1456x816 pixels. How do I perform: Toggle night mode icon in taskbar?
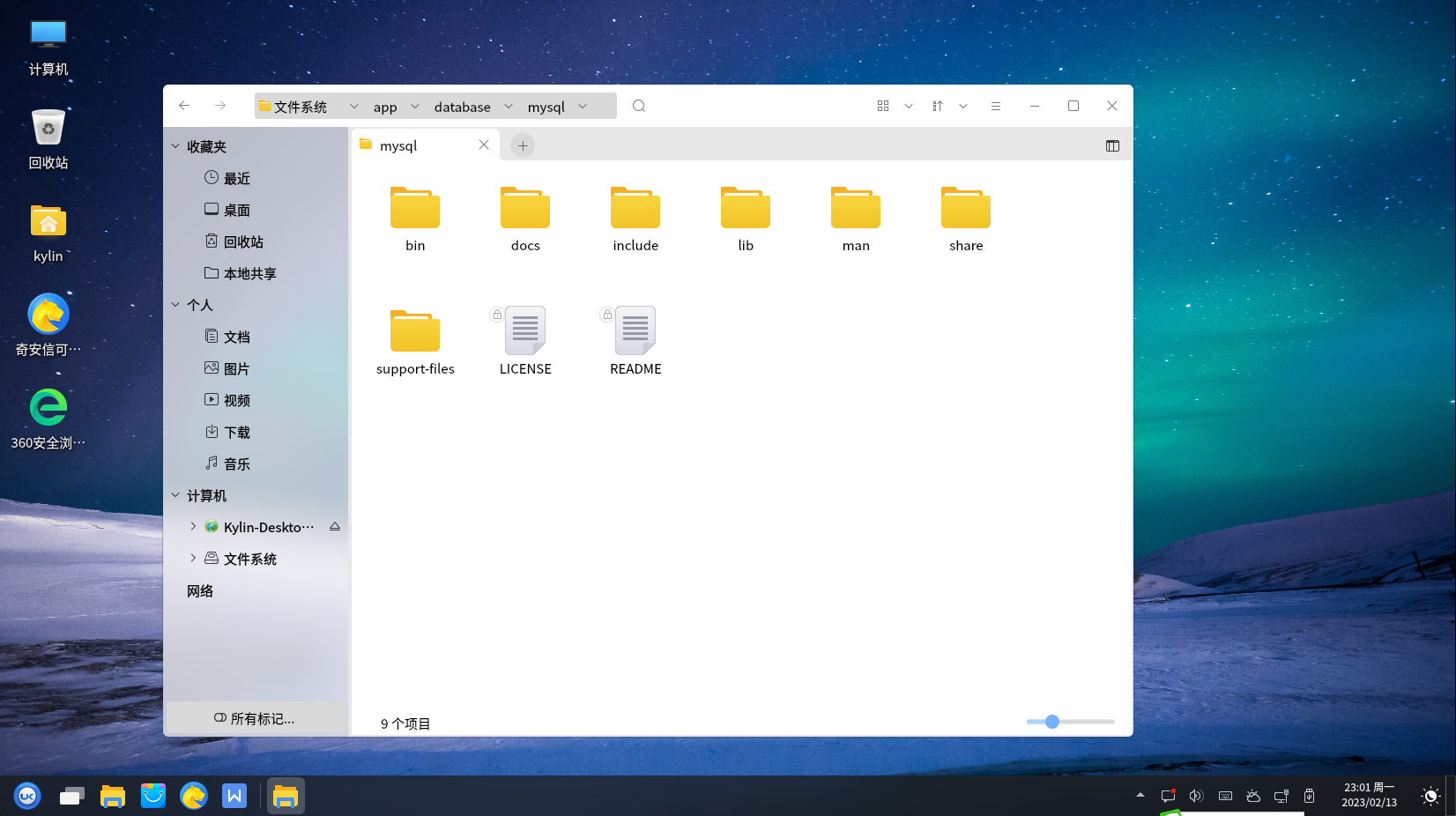pyautogui.click(x=1430, y=796)
